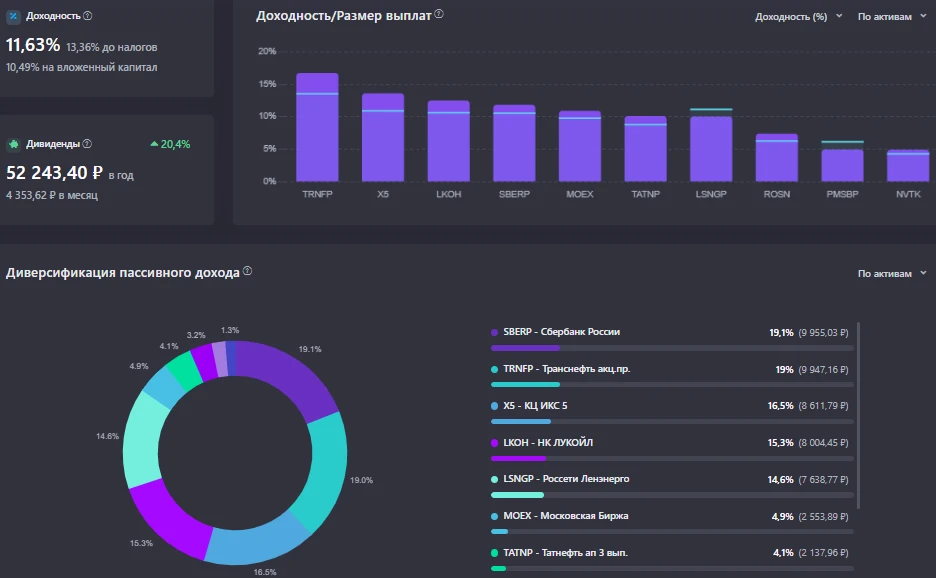
Task: Click 10,49% на вложенный капитал text
Action: (x=82, y=67)
